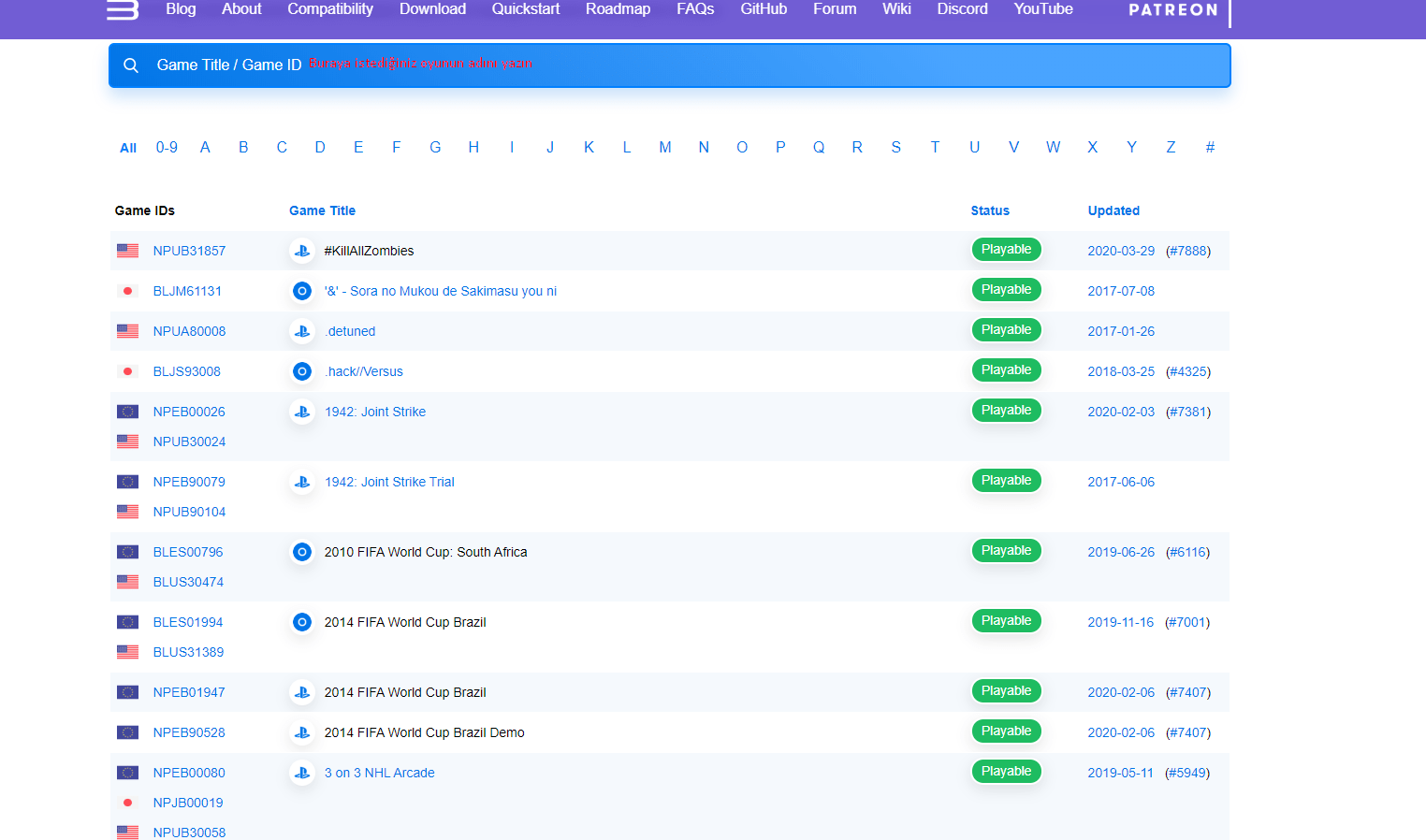Click the EU flag beside NPEB90079
The image size is (1426, 840).
point(127,482)
